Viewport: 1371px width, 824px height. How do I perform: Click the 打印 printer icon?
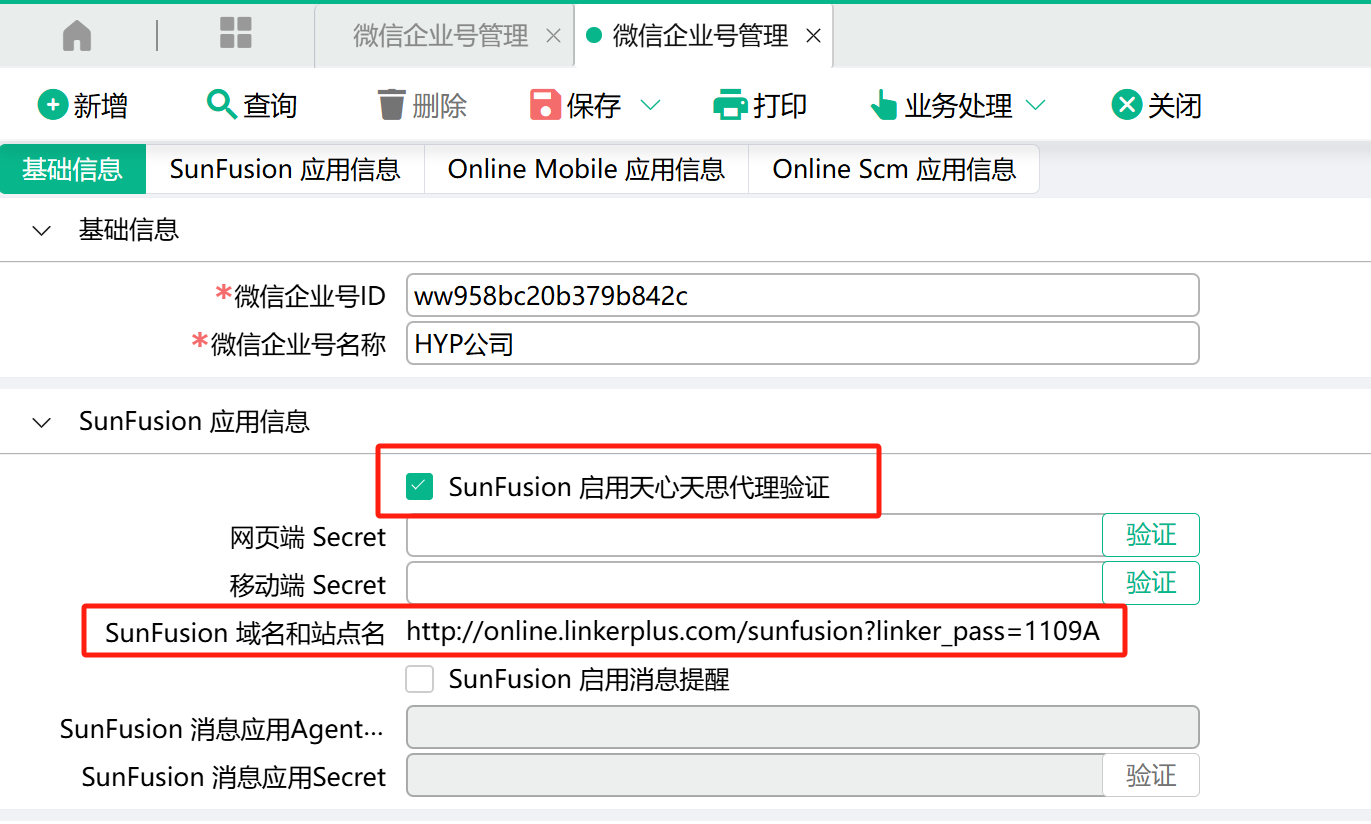pos(730,105)
